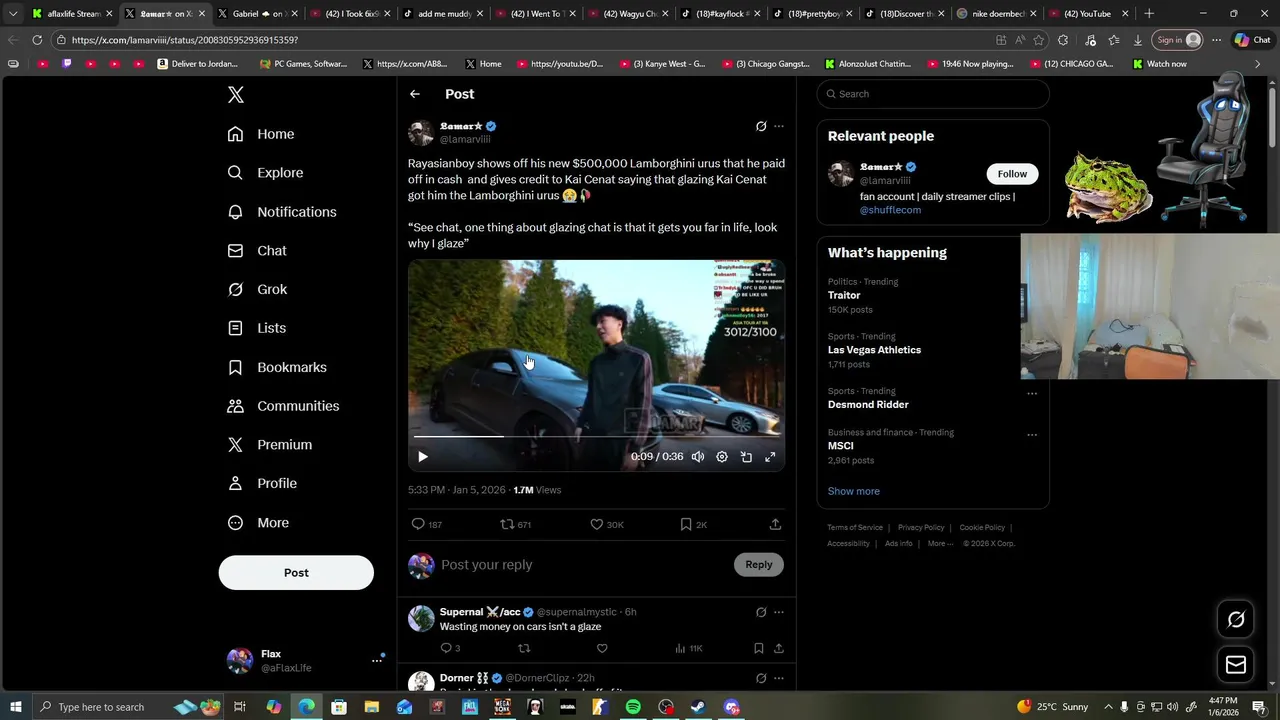Open the Bookmarks page
Viewport: 1280px width, 720px height.
click(277, 367)
